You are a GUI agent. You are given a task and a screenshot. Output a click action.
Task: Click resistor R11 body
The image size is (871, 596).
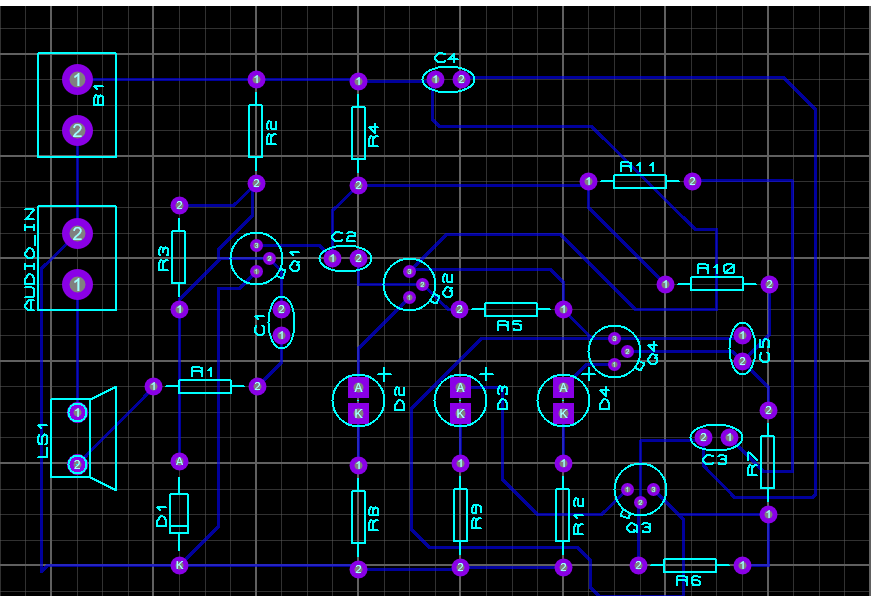(640, 181)
